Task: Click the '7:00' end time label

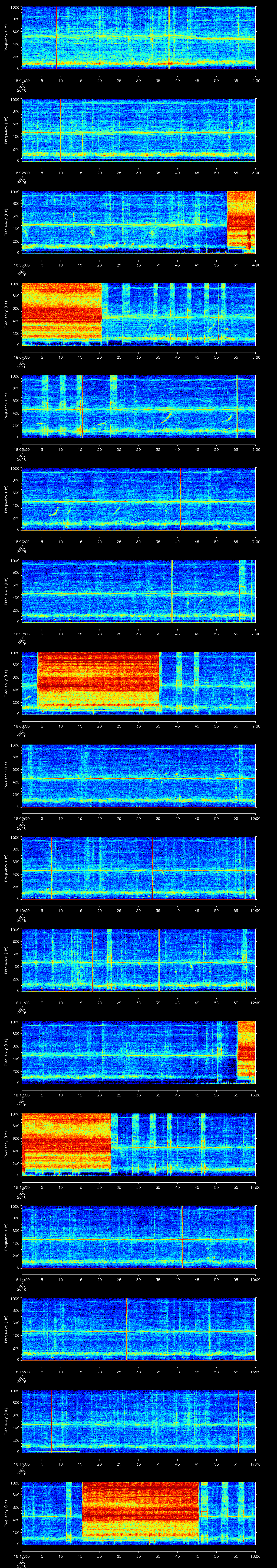Action: point(256,542)
